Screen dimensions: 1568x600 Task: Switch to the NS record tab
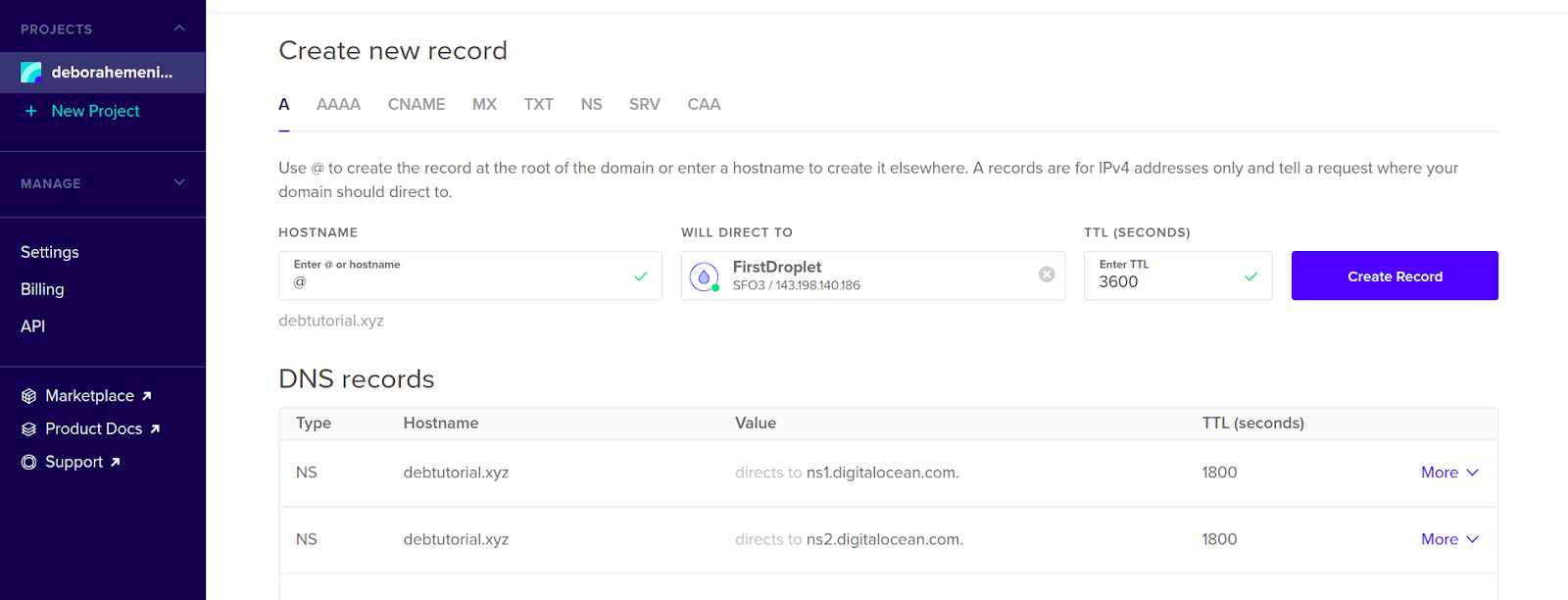[x=591, y=104]
